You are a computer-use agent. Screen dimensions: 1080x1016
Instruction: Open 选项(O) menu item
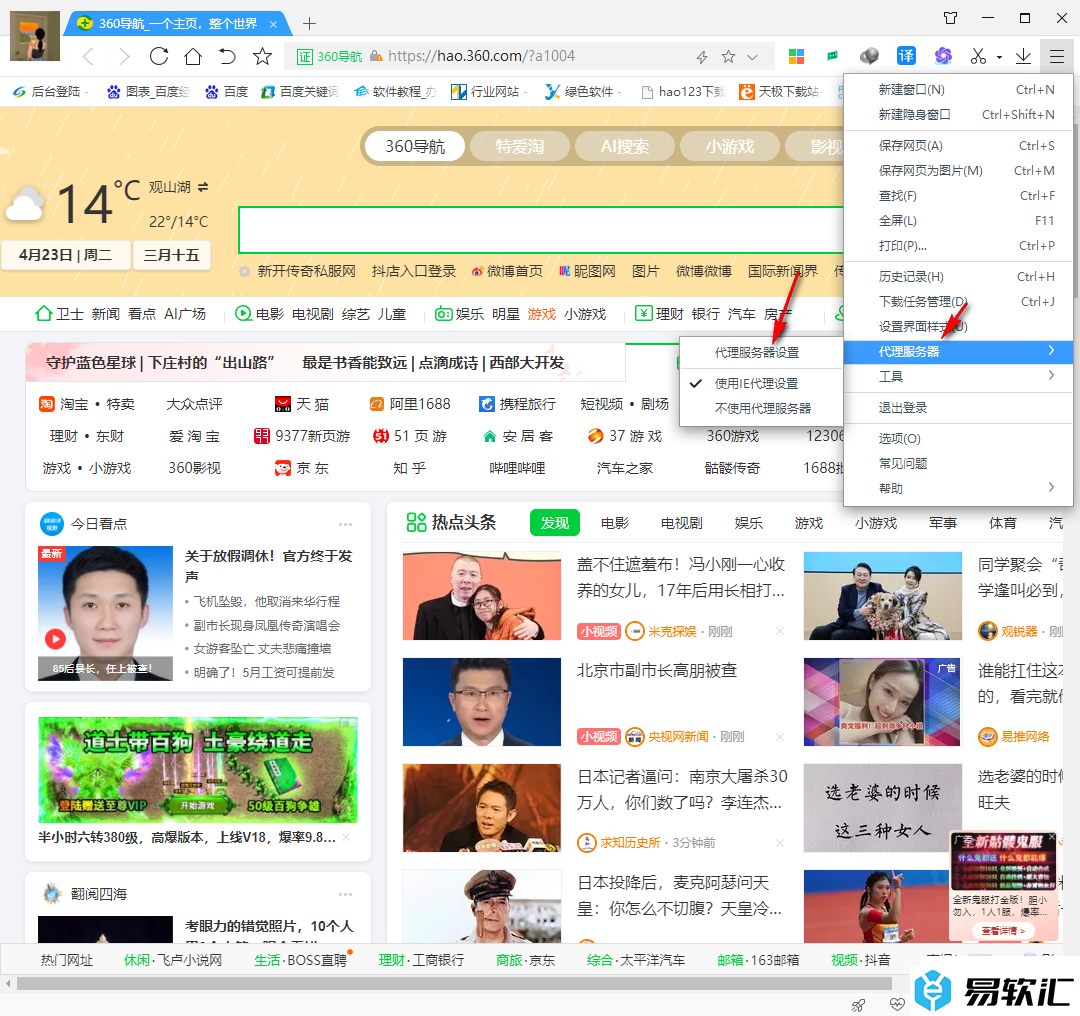958,438
